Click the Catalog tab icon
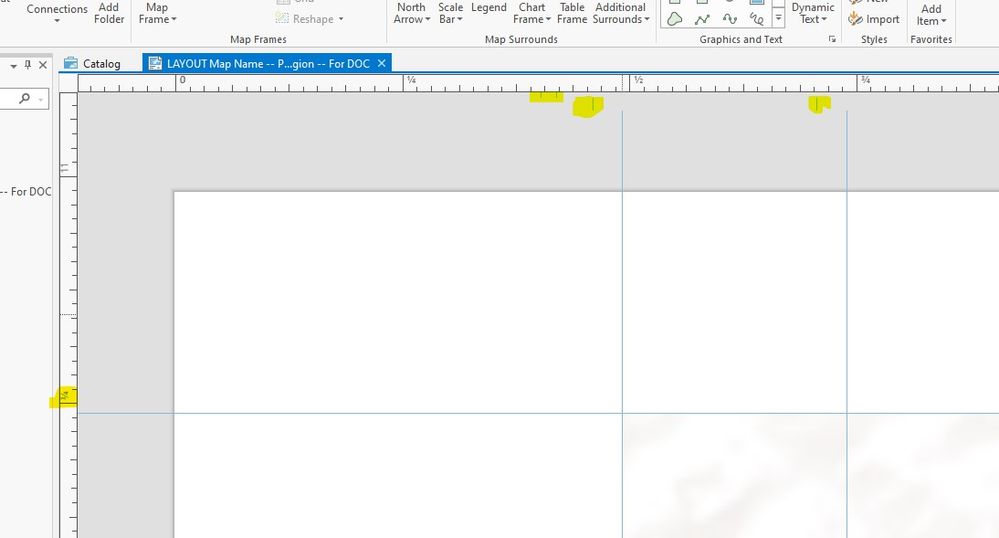 pos(71,63)
